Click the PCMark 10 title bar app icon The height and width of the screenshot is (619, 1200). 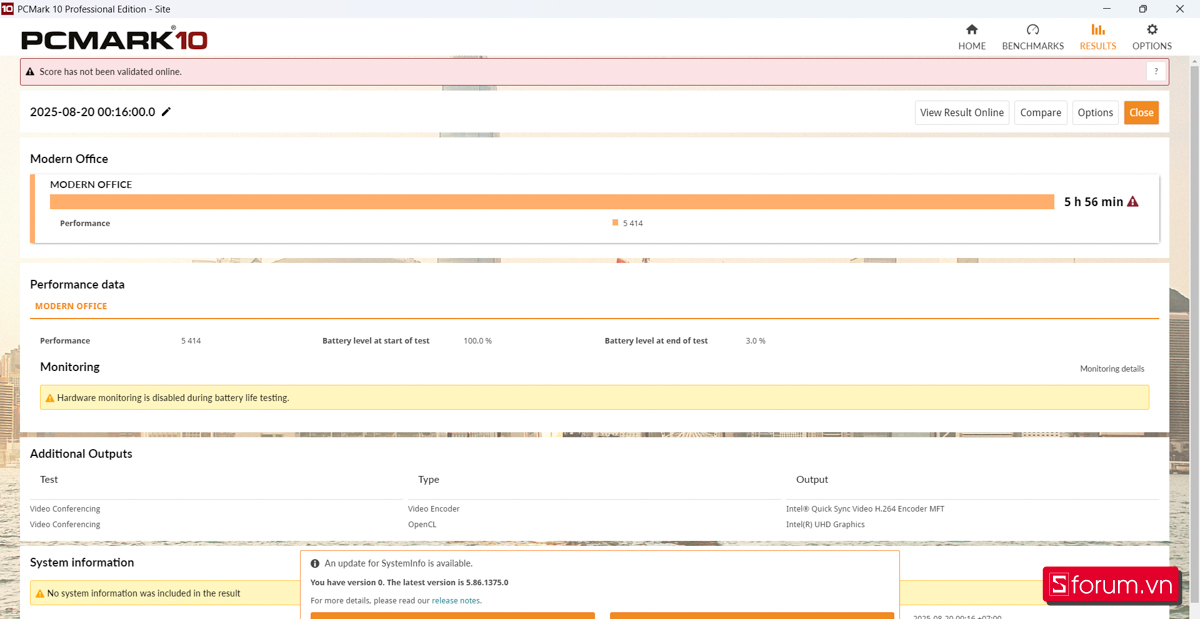8,8
